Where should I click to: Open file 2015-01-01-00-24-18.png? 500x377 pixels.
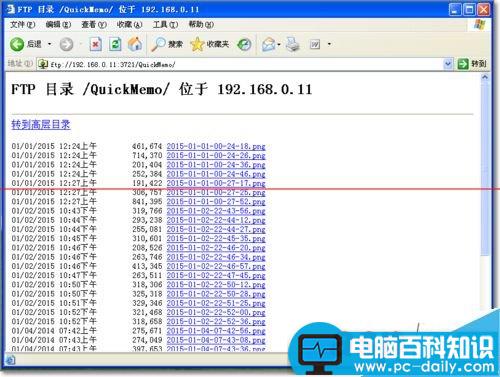pos(216,146)
